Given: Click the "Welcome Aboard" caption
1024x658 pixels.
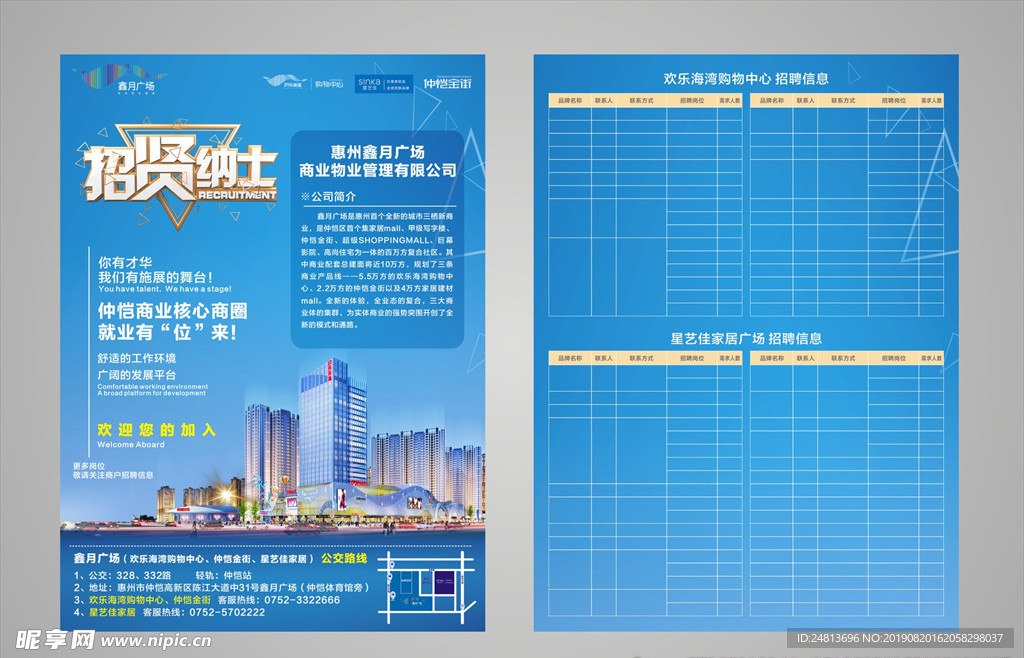Looking at the screenshot, I should [131, 445].
